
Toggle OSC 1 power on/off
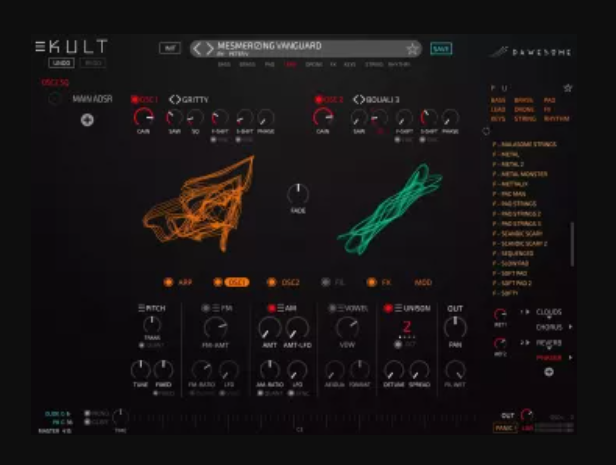point(134,100)
